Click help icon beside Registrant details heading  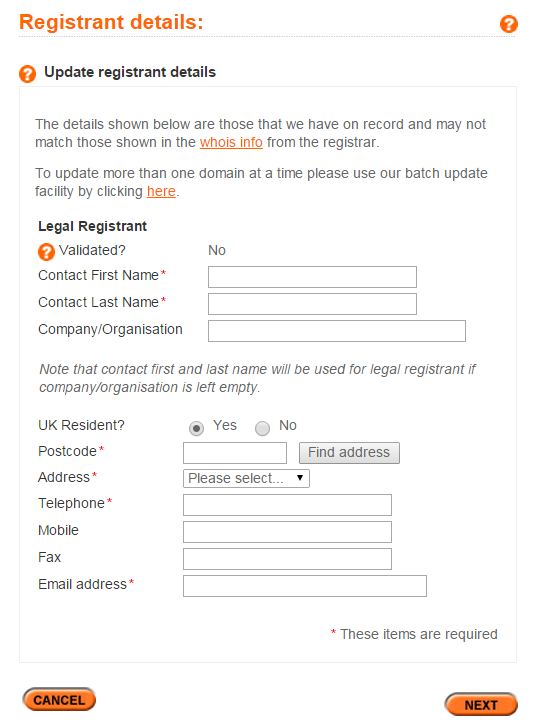pyautogui.click(x=509, y=24)
